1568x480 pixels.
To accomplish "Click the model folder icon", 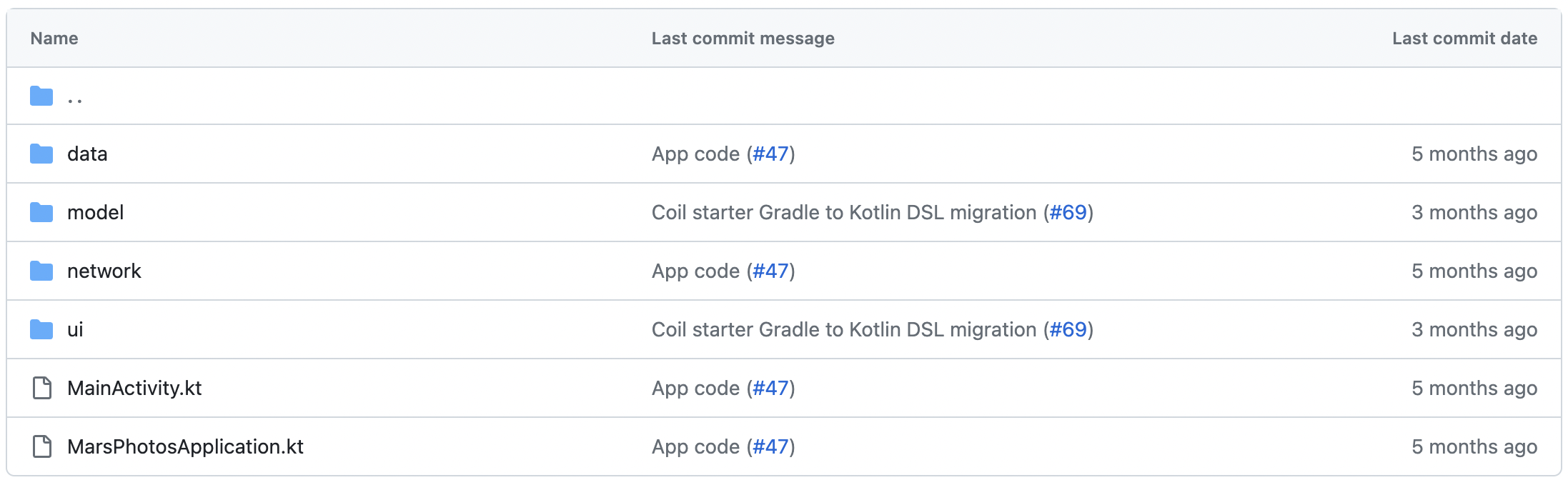I will click(x=41, y=213).
